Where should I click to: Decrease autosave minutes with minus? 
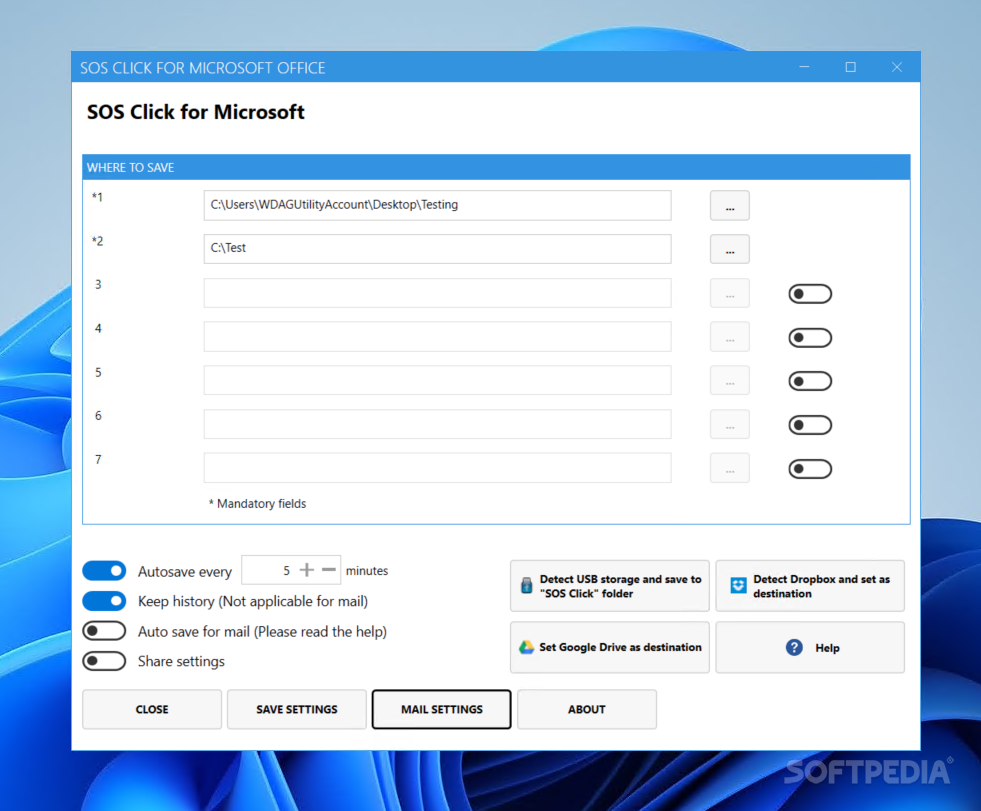pos(329,570)
